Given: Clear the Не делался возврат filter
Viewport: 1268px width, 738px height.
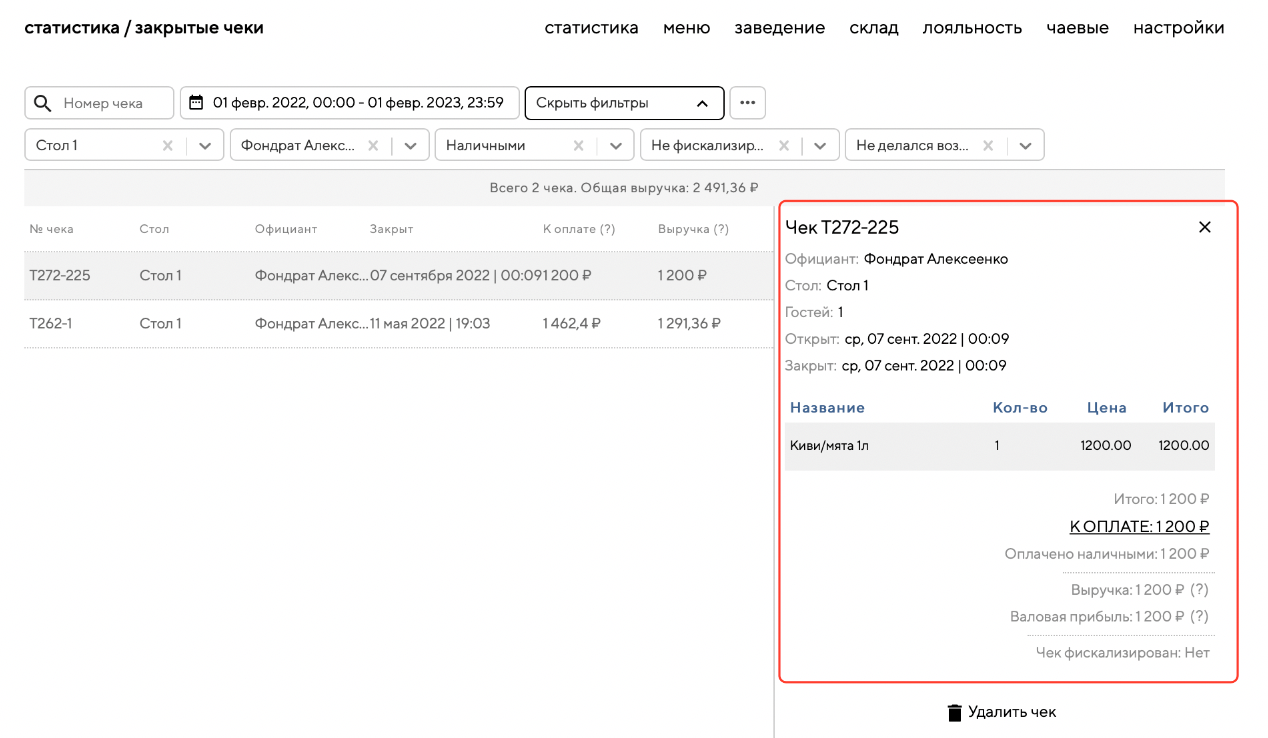Looking at the screenshot, I should 988,145.
